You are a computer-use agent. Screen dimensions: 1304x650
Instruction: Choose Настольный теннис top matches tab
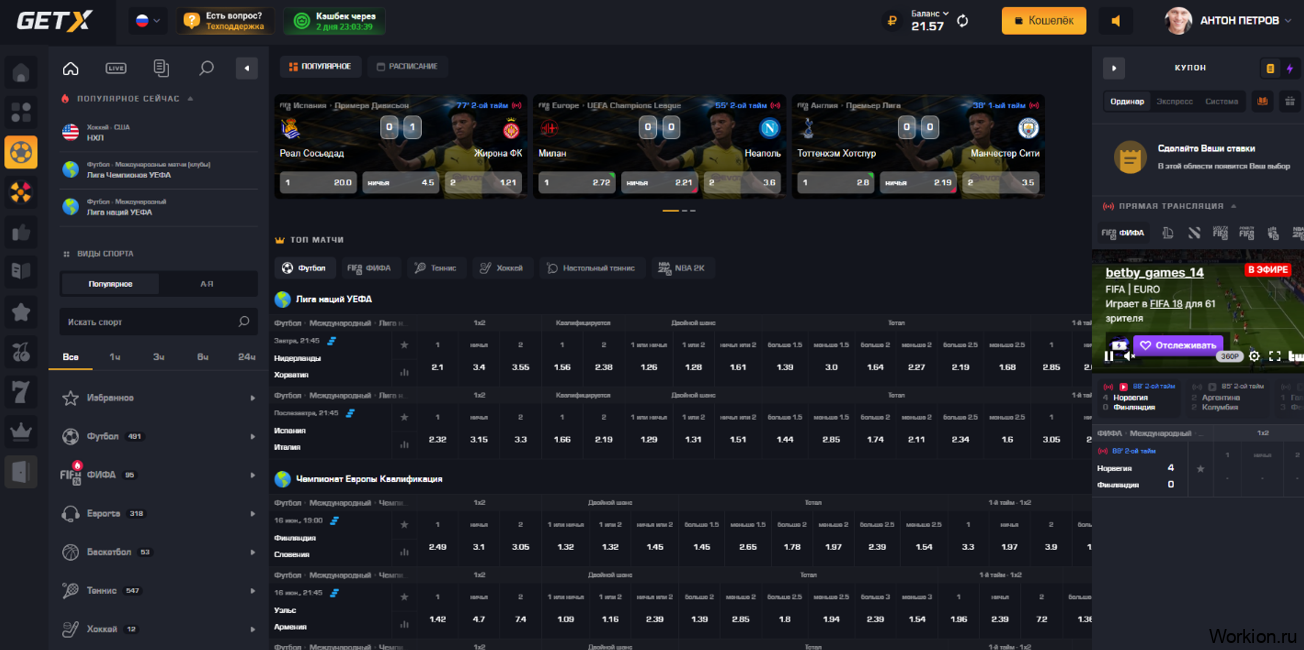[592, 268]
